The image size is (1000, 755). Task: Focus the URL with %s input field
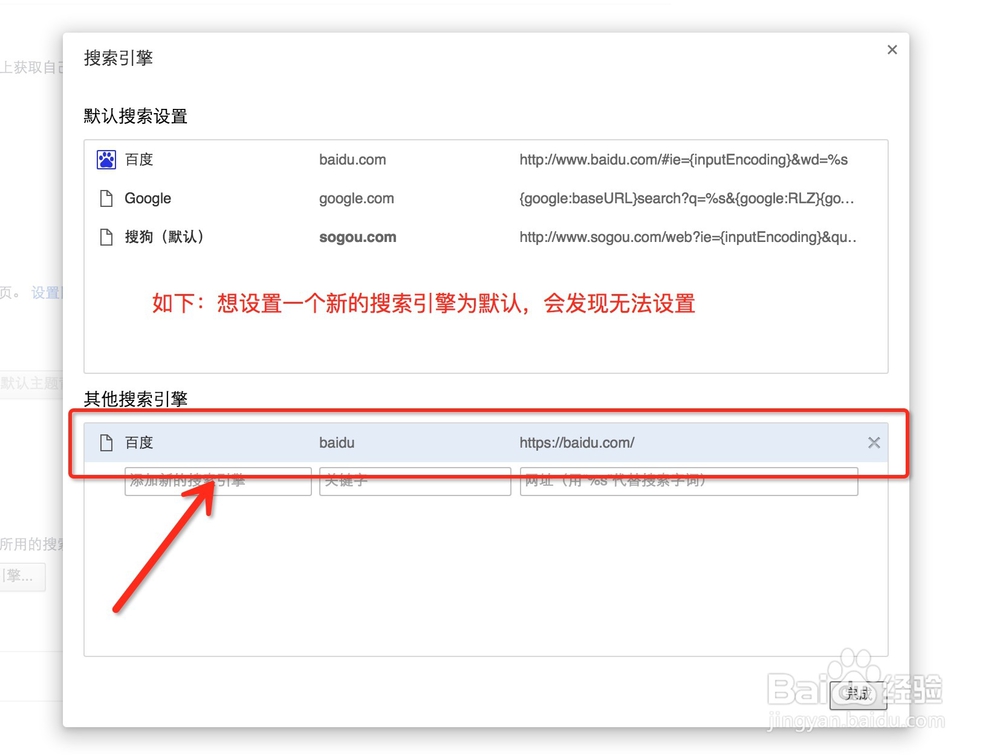click(x=689, y=481)
